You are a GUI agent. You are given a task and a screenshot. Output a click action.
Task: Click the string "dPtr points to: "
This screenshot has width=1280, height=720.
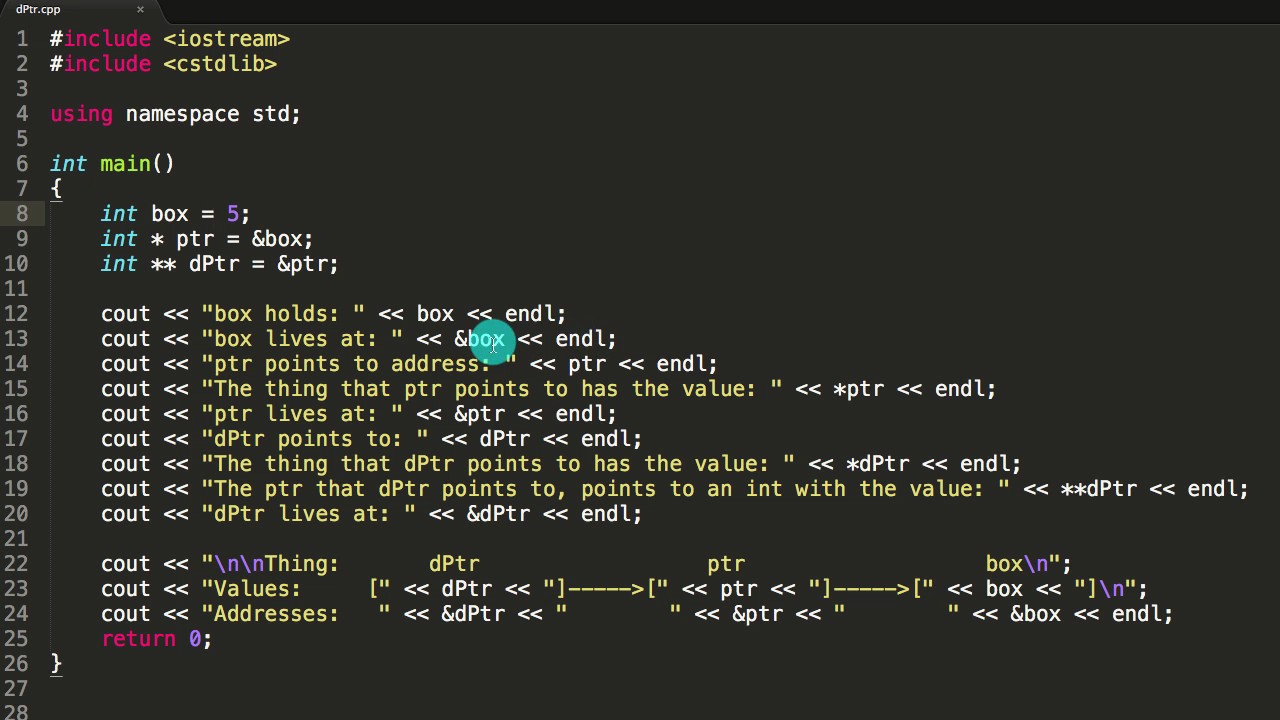[314, 439]
